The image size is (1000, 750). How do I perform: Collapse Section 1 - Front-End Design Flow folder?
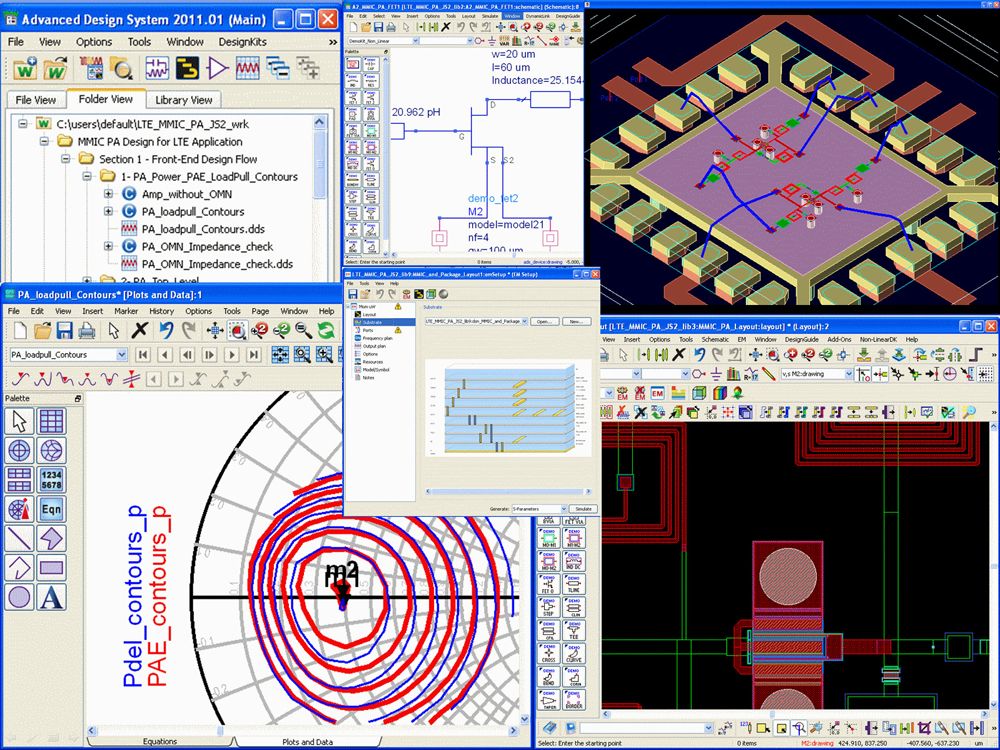pyautogui.click(x=66, y=159)
